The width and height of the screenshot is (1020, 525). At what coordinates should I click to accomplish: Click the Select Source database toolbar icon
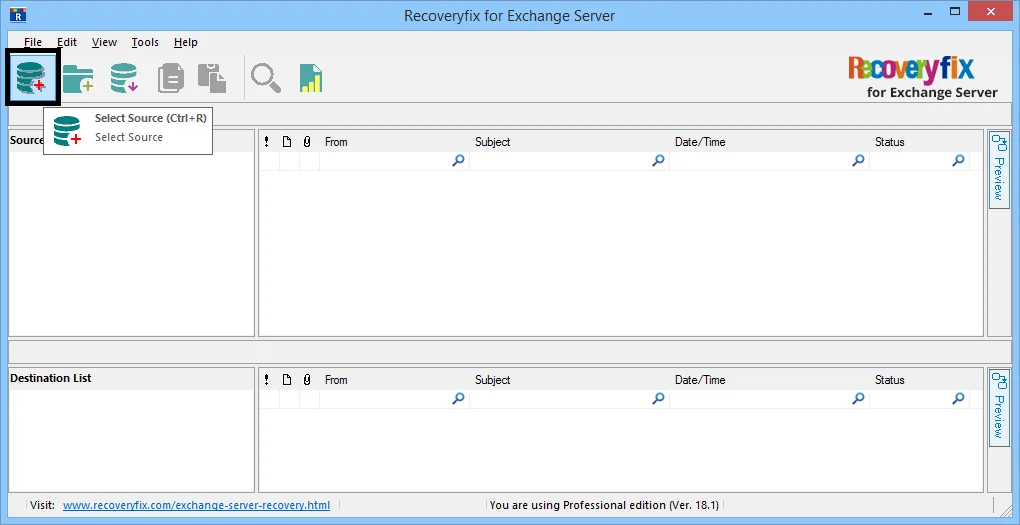[x=32, y=77]
